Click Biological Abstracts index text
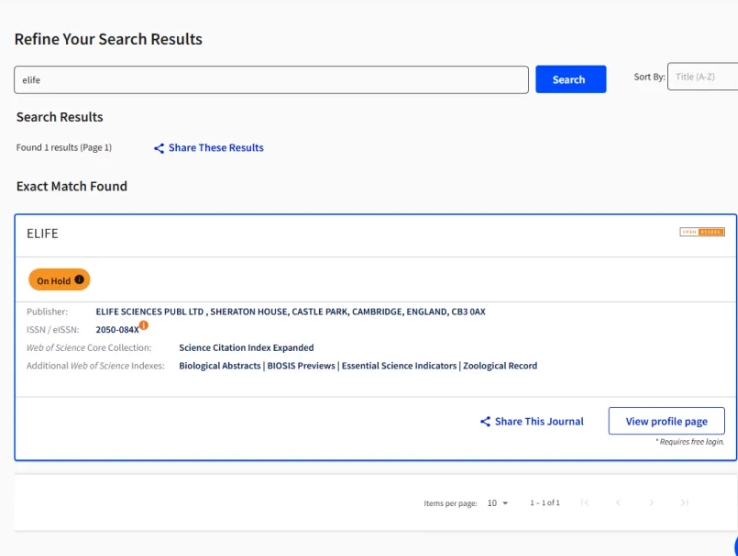The width and height of the screenshot is (738, 556). (219, 366)
